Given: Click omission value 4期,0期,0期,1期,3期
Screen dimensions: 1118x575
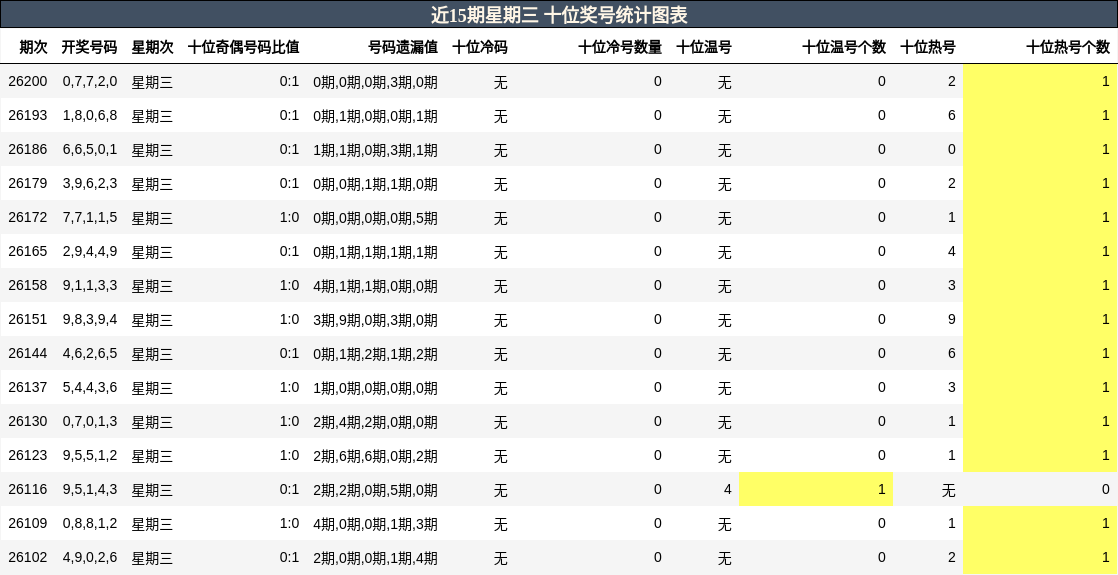Looking at the screenshot, I should [x=376, y=524].
